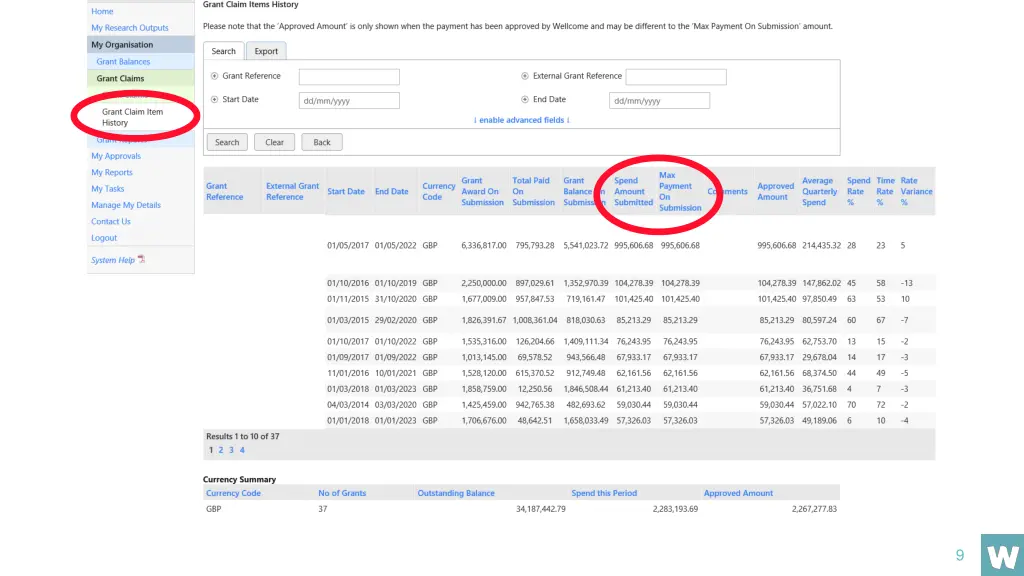The height and width of the screenshot is (576, 1024).
Task: Sort by Grant Award On Submission column
Action: [x=483, y=191]
